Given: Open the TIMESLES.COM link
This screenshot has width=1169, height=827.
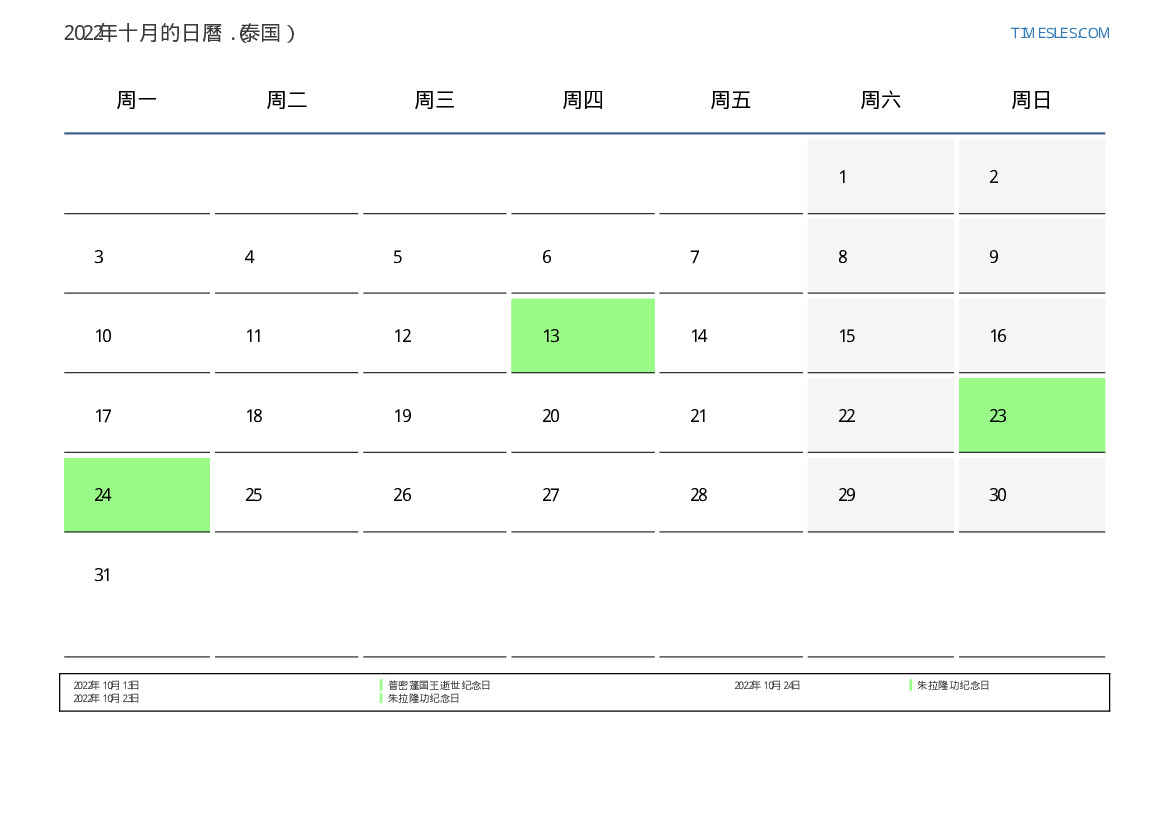Looking at the screenshot, I should 1059,33.
